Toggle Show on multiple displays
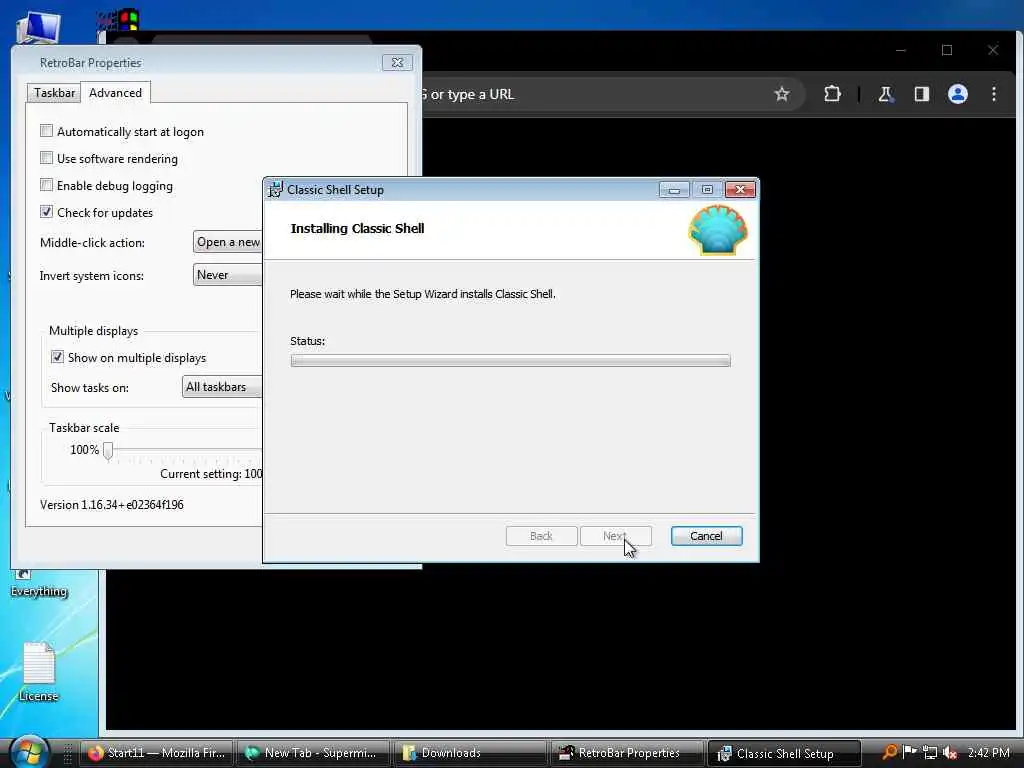Image resolution: width=1024 pixels, height=768 pixels. pos(57,357)
